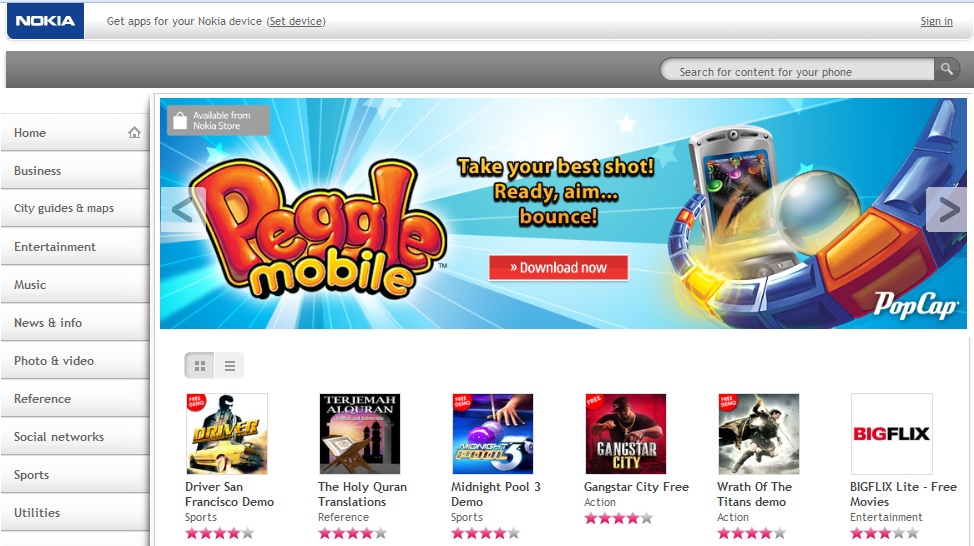Click Sign in link
974x546 pixels.
click(x=936, y=21)
